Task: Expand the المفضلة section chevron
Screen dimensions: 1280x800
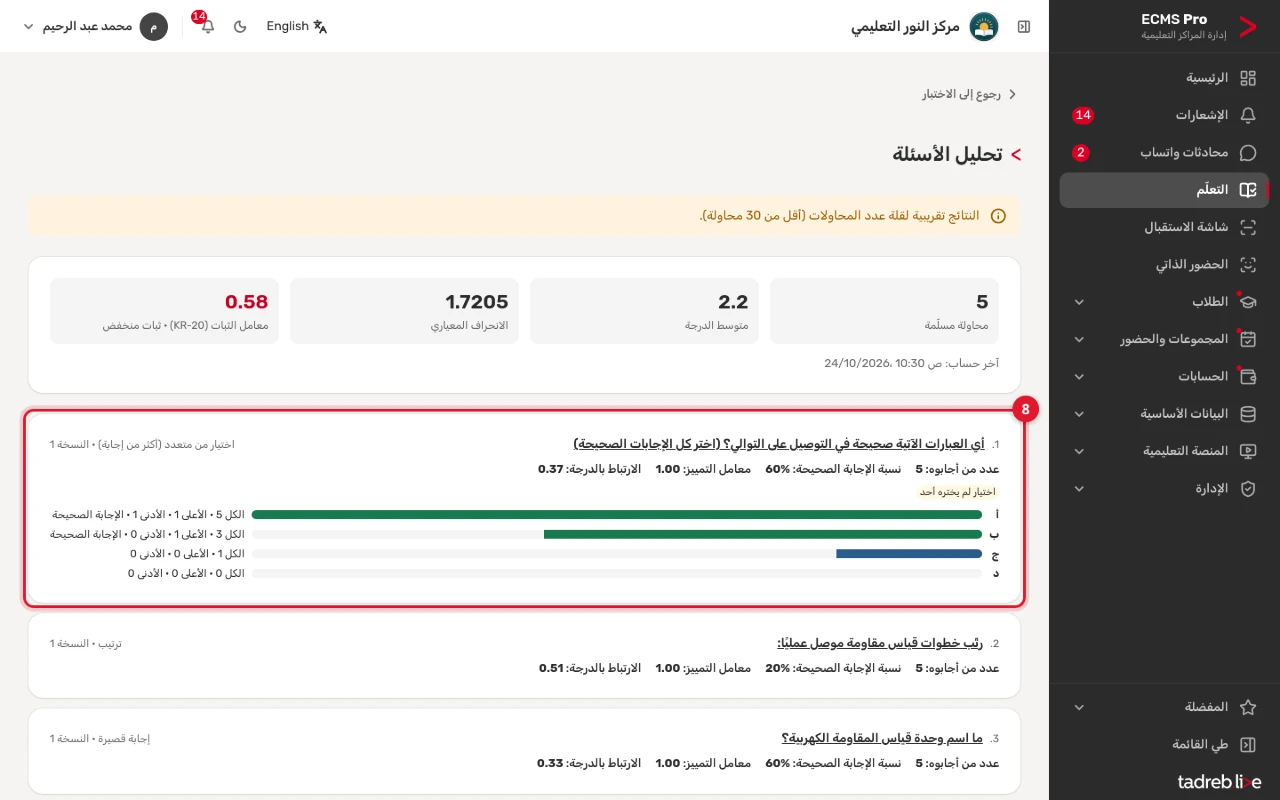Action: click(1079, 707)
